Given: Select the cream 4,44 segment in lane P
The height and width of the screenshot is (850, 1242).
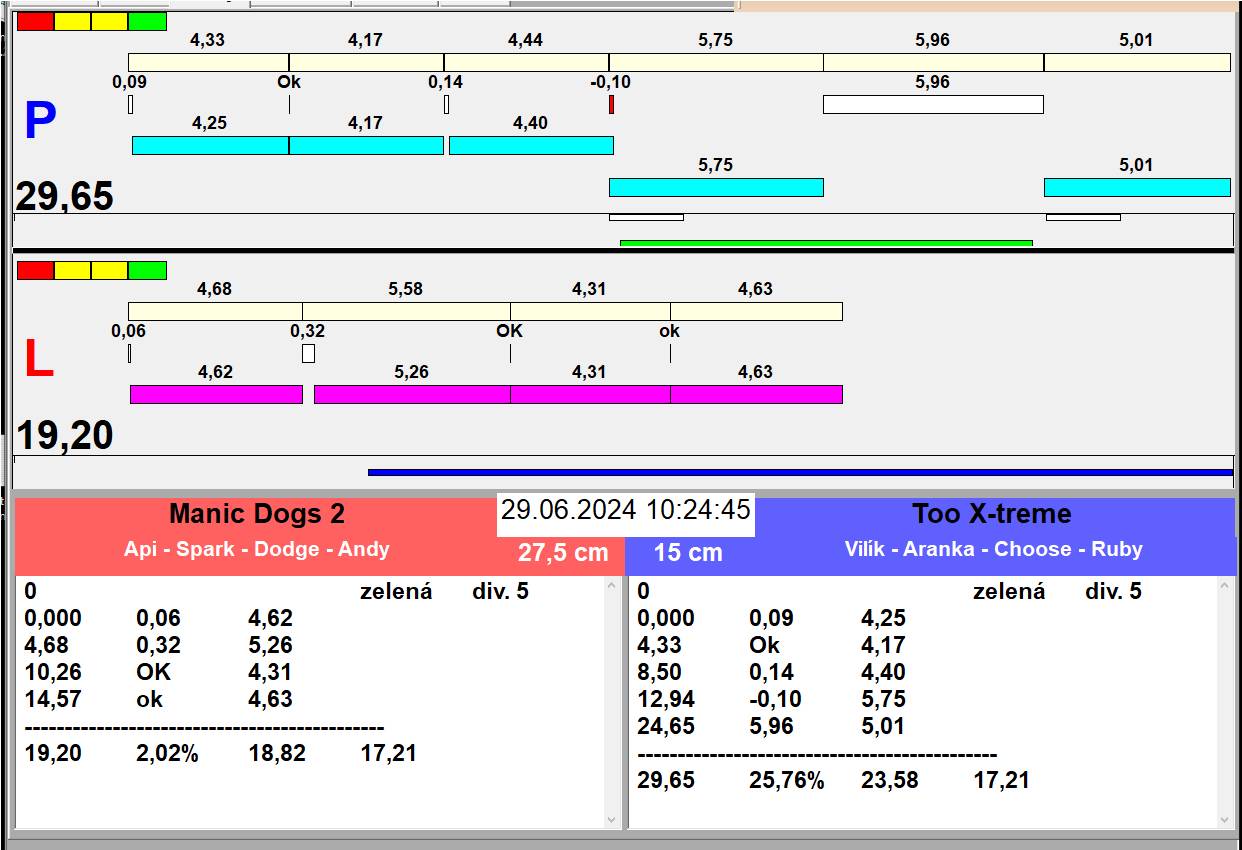Looking at the screenshot, I should [x=526, y=62].
